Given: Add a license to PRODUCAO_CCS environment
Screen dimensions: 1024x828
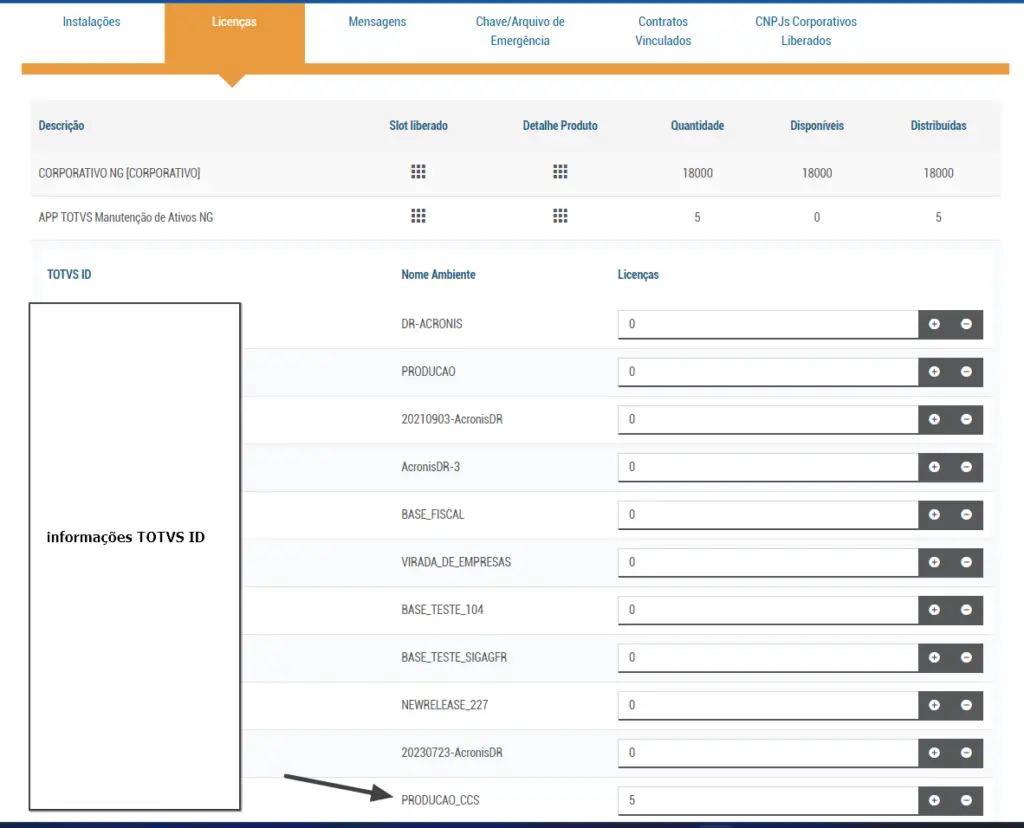Looking at the screenshot, I should 934,800.
